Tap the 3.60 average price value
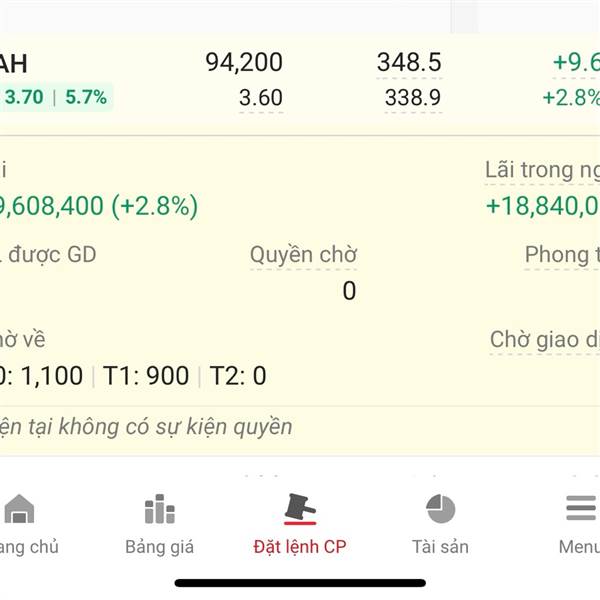The width and height of the screenshot is (600, 600). 261,98
